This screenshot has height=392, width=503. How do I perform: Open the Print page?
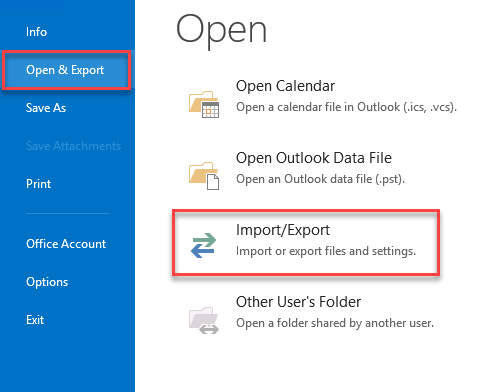(39, 184)
